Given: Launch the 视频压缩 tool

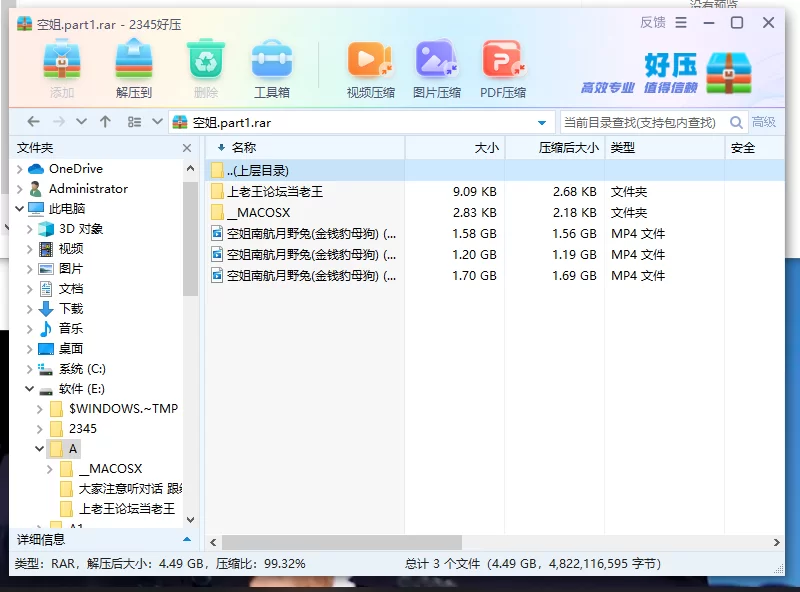Looking at the screenshot, I should pyautogui.click(x=370, y=60).
